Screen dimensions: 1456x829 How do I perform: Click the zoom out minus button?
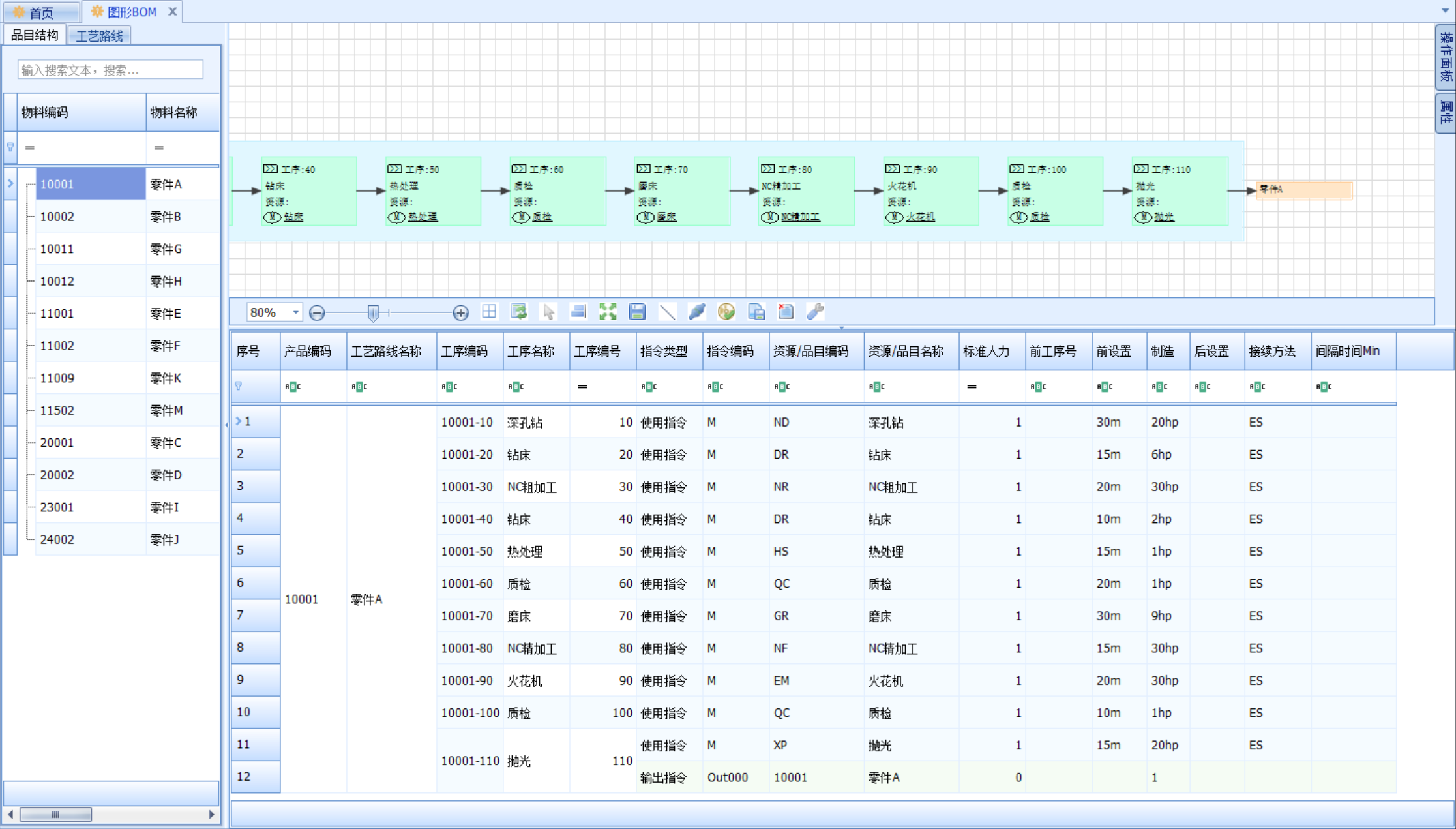(x=317, y=313)
